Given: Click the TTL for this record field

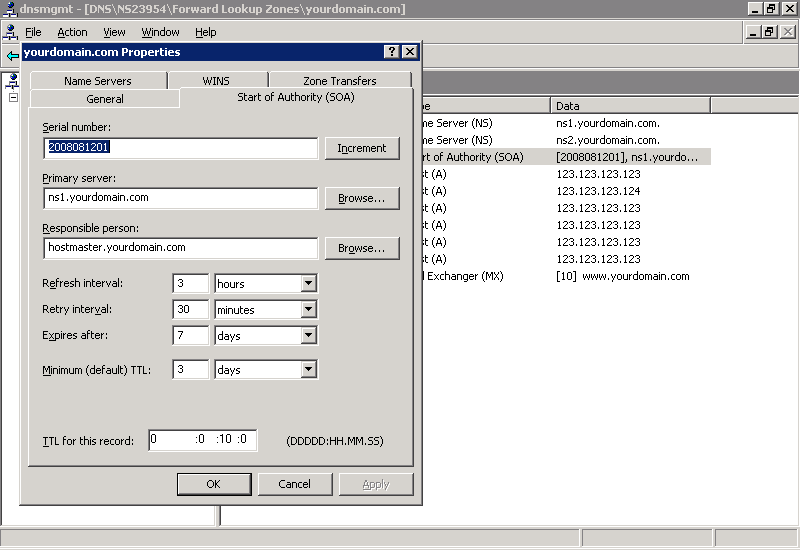Looking at the screenshot, I should point(203,440).
